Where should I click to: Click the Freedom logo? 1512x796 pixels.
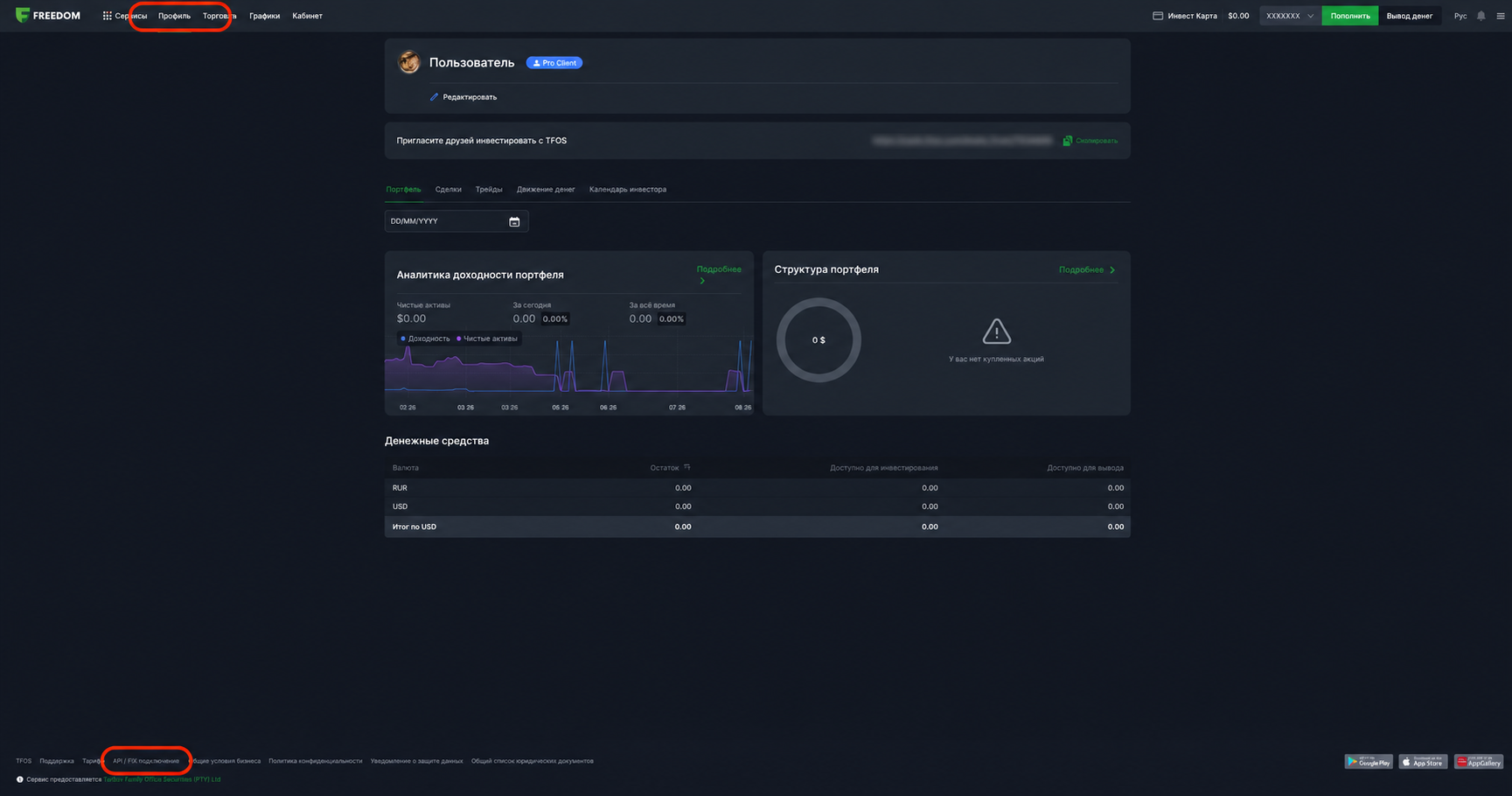coord(48,16)
